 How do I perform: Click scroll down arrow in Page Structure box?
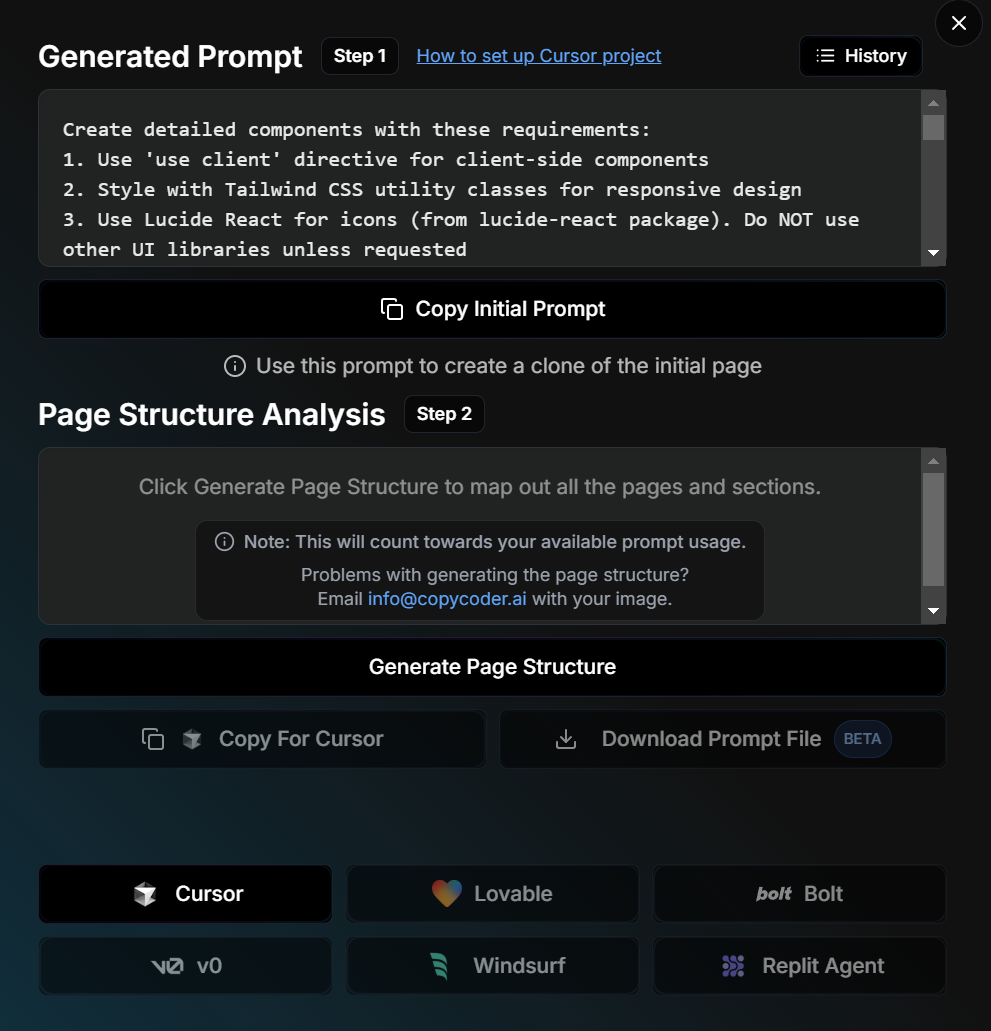[933, 611]
